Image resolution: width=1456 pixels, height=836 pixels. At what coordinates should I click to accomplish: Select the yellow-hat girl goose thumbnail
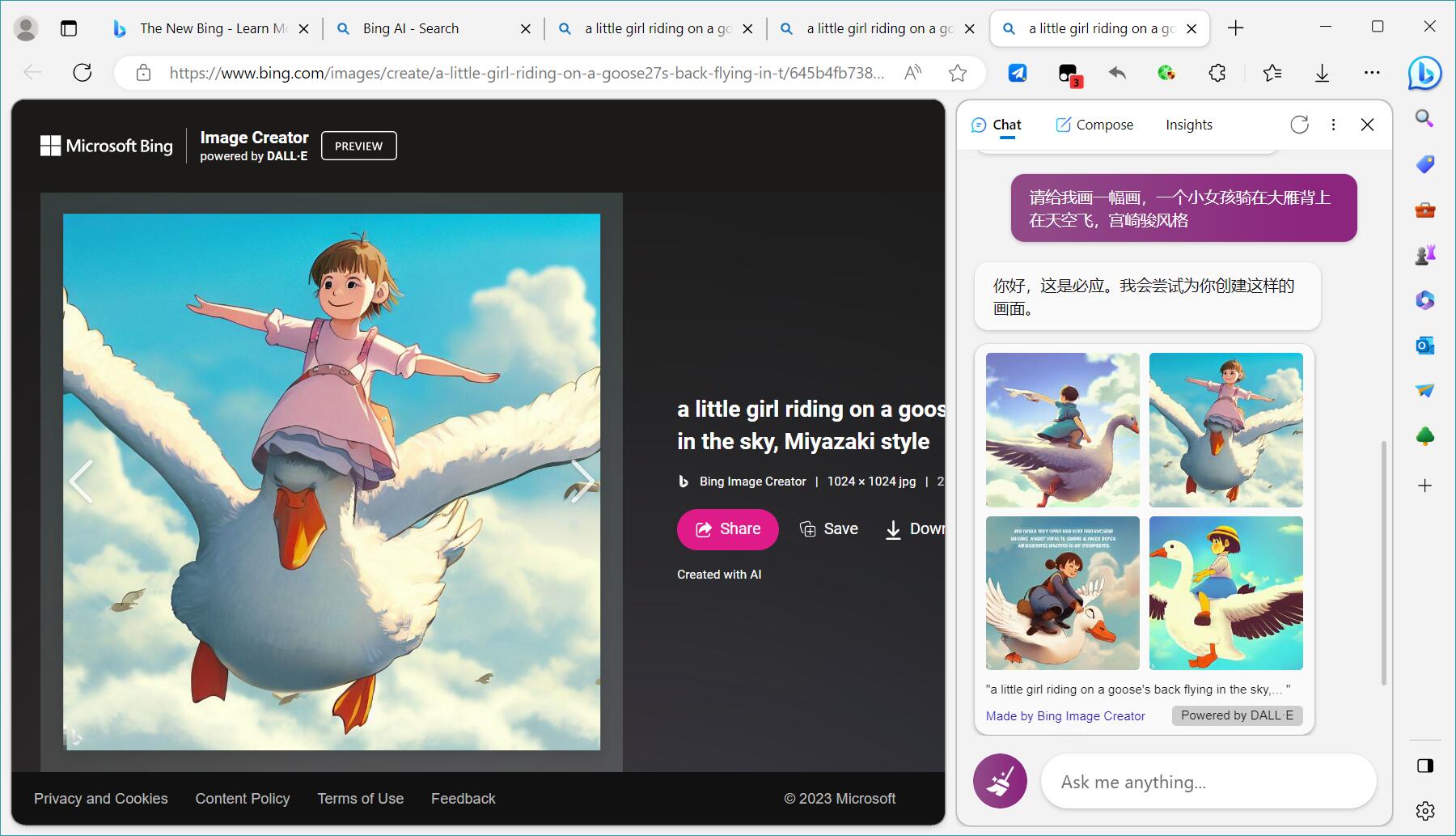(1225, 593)
